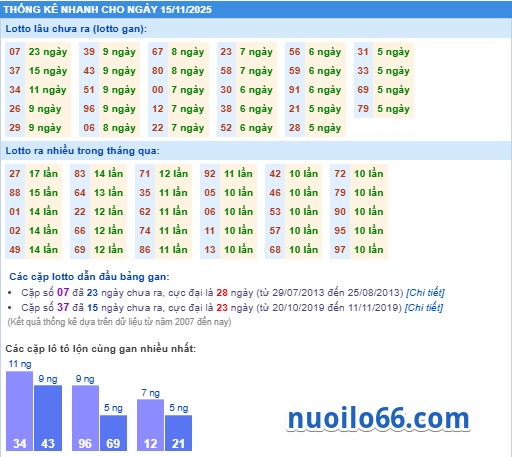Click frequent number 88
This screenshot has height=457, width=512.
point(15,193)
